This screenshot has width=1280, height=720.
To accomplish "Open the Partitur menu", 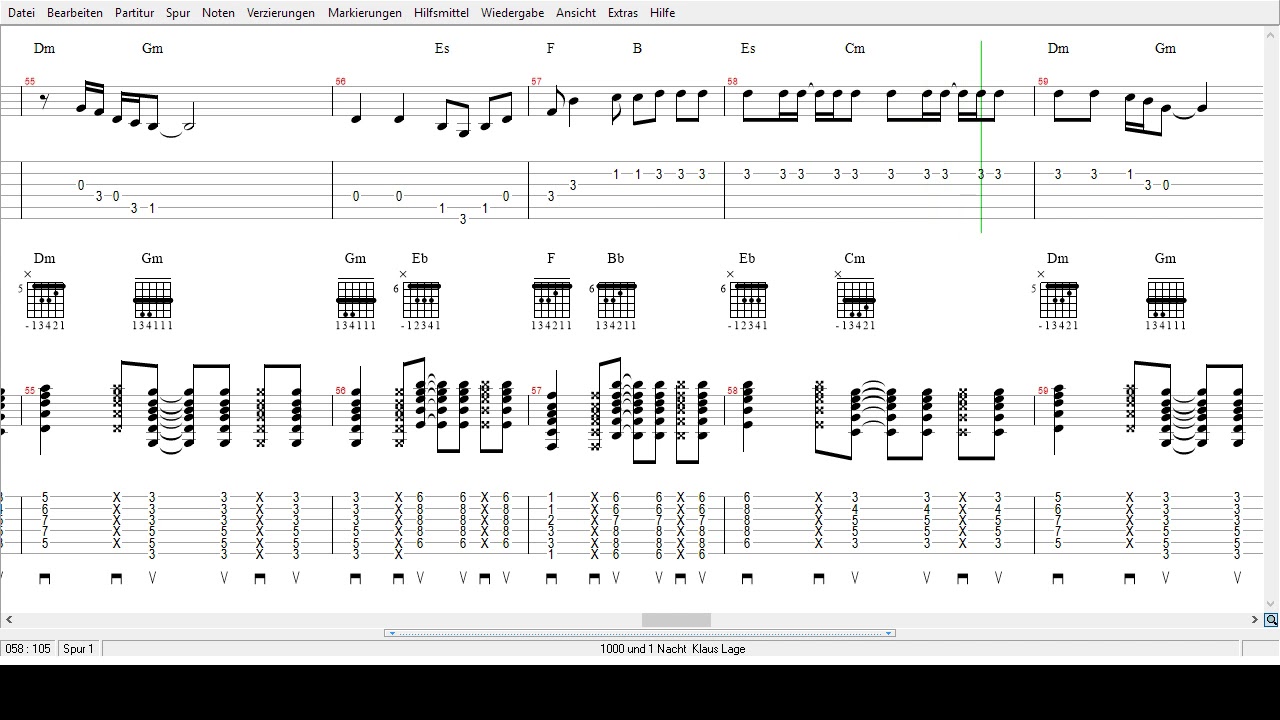I will (x=134, y=13).
